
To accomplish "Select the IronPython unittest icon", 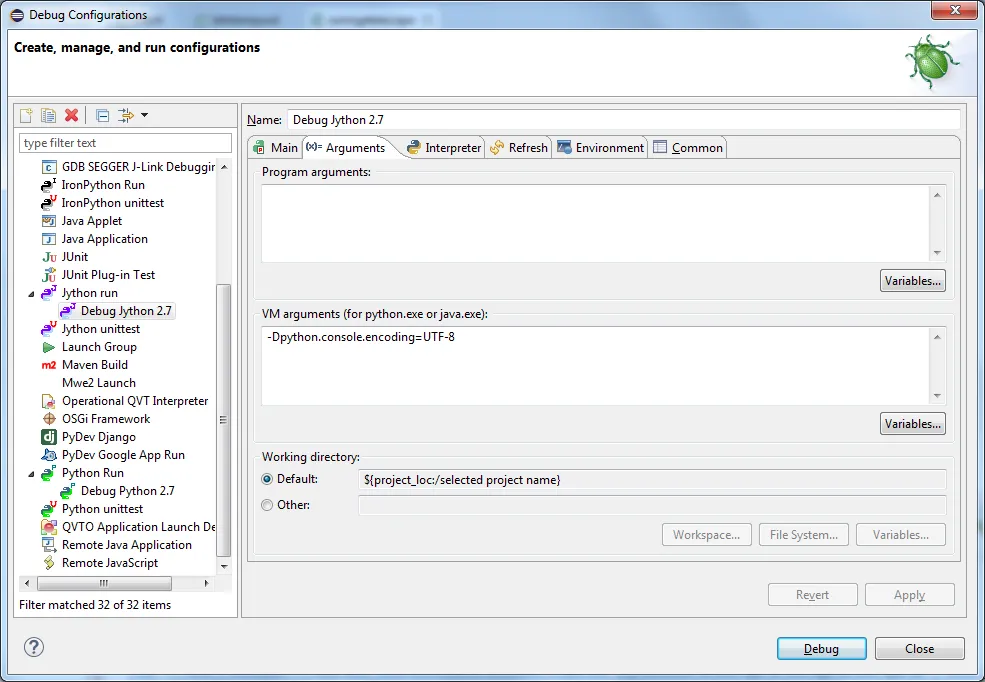I will click(48, 203).
